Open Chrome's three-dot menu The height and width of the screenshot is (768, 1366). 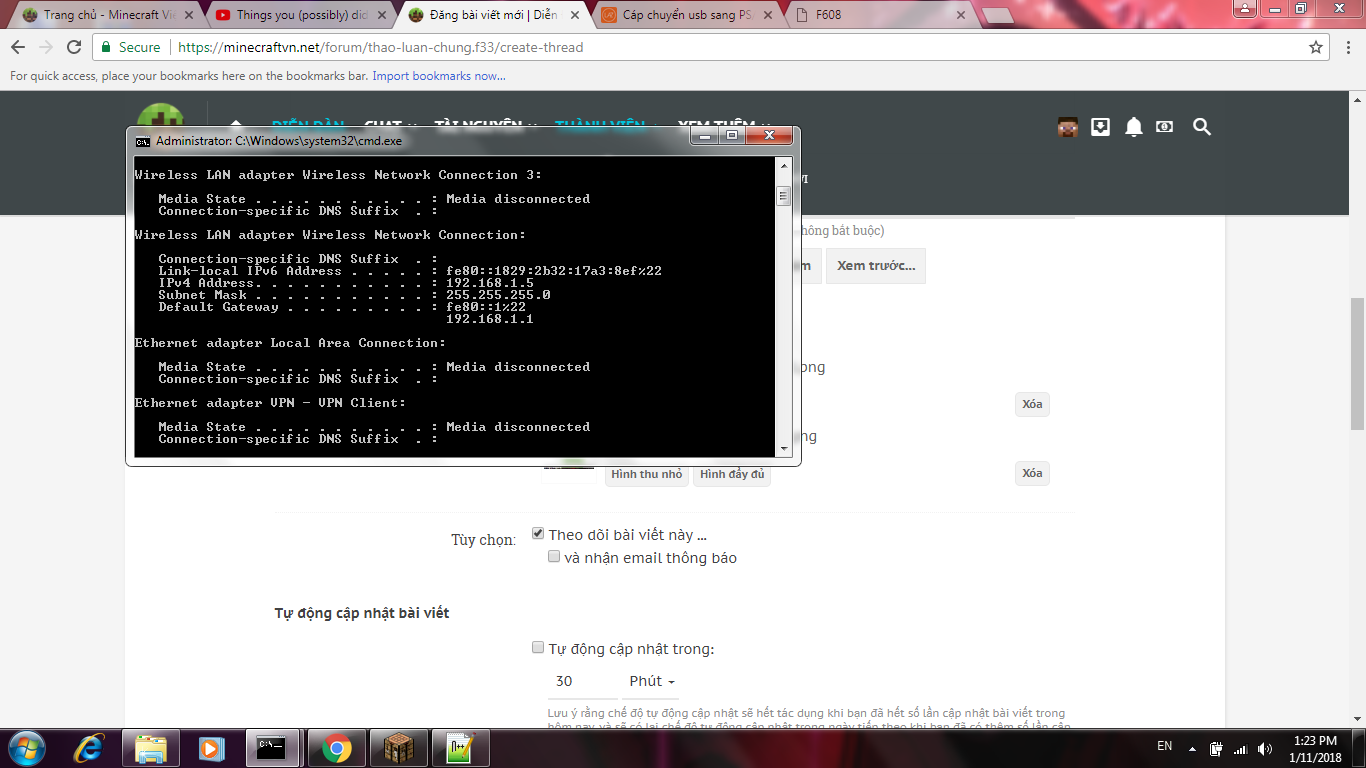(1345, 47)
